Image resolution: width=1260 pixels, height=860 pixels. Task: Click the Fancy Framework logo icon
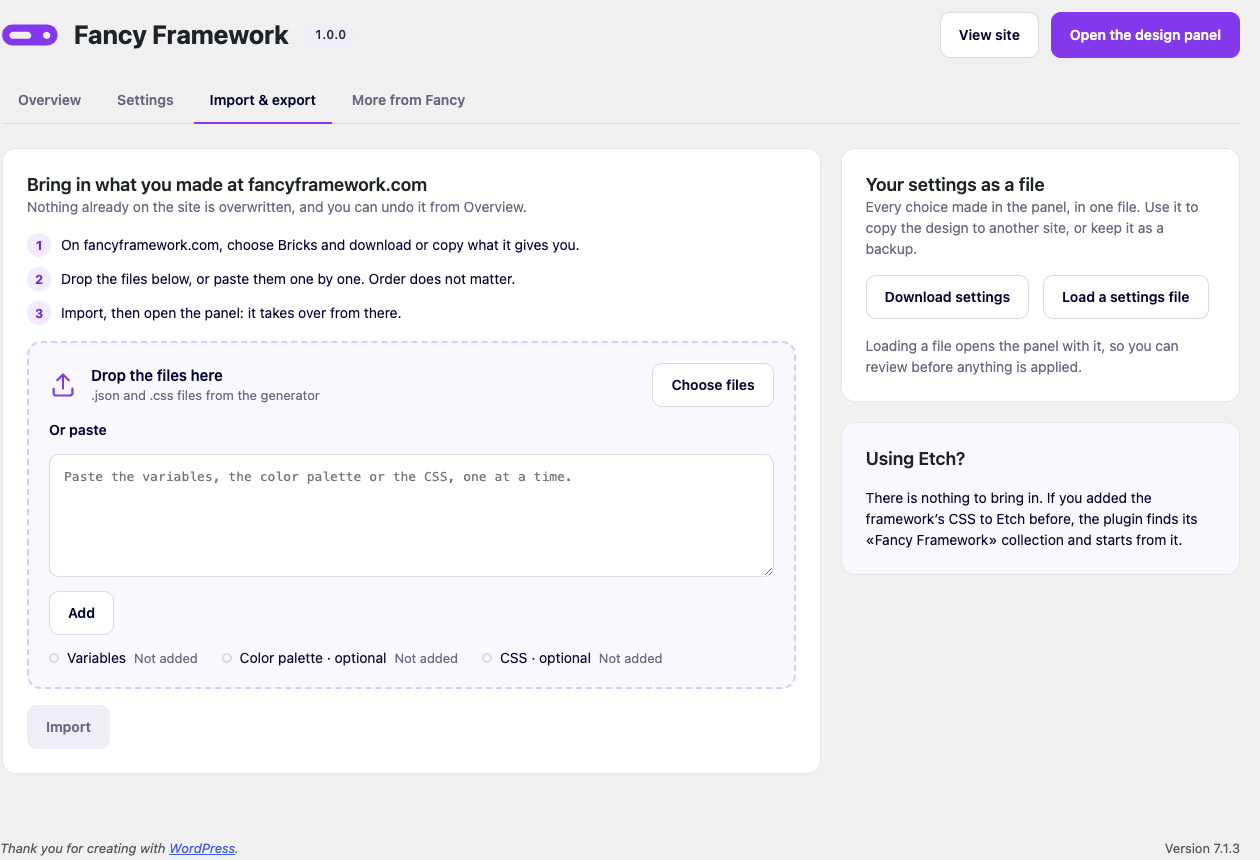pyautogui.click(x=30, y=36)
